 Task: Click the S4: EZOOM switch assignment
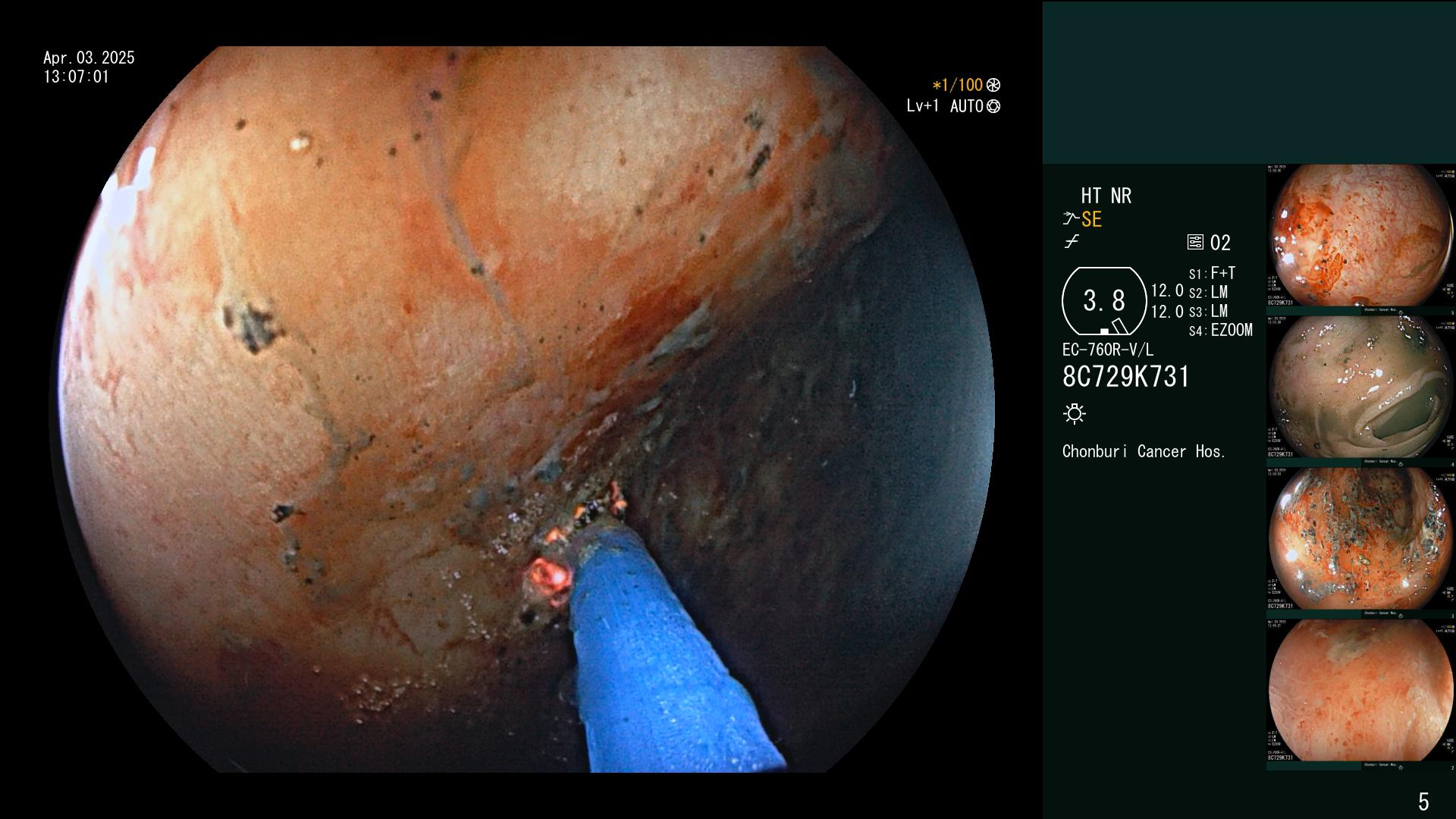click(1221, 331)
